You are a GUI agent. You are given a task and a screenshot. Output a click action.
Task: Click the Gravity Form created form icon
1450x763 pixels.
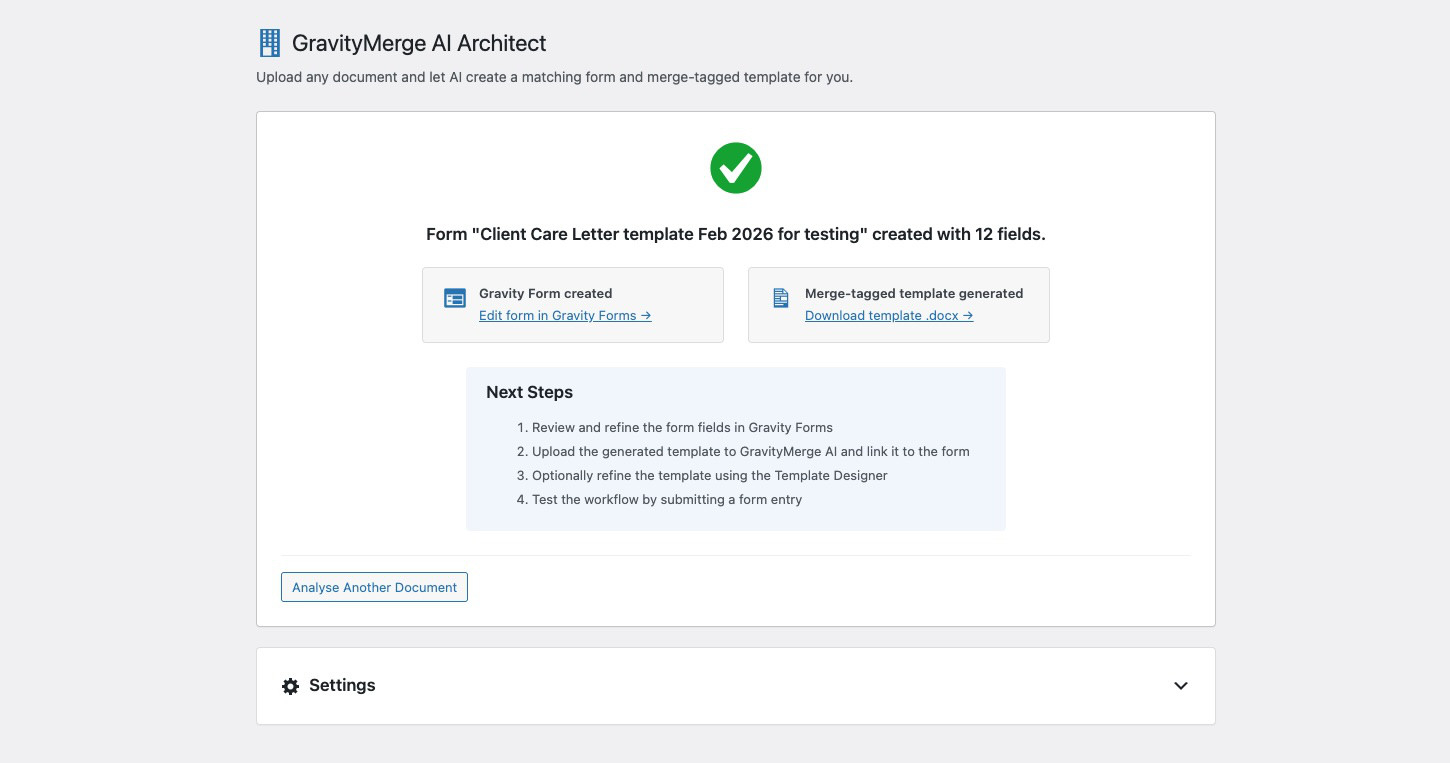pyautogui.click(x=455, y=298)
